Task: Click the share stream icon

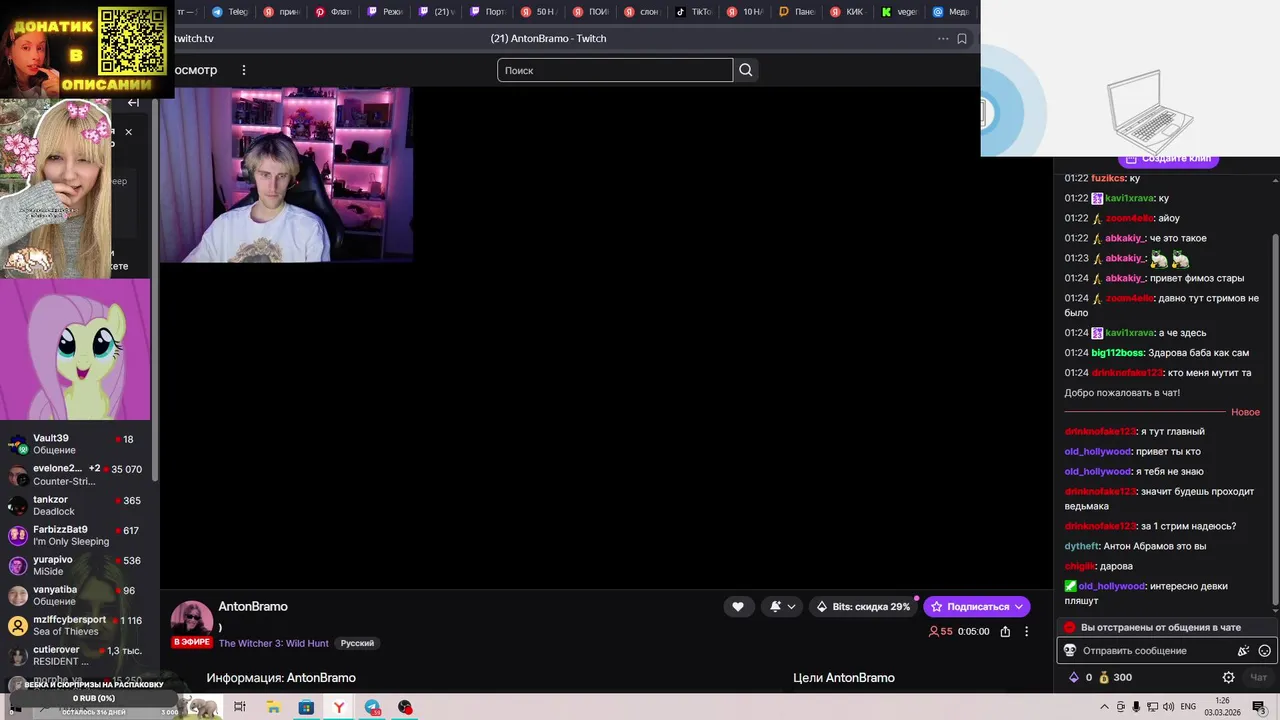Action: 1005,632
